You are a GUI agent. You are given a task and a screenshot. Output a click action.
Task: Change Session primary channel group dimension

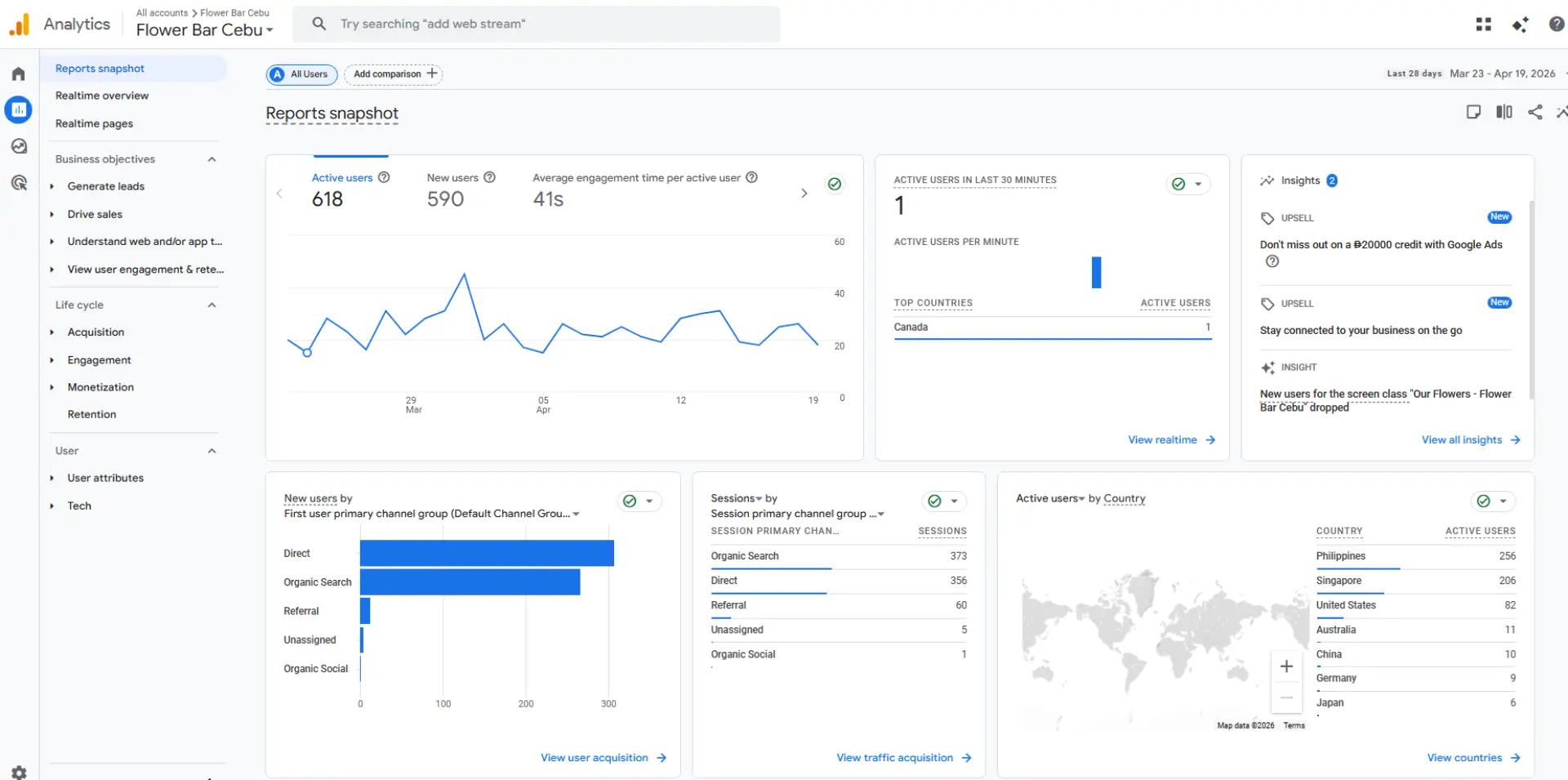(797, 514)
